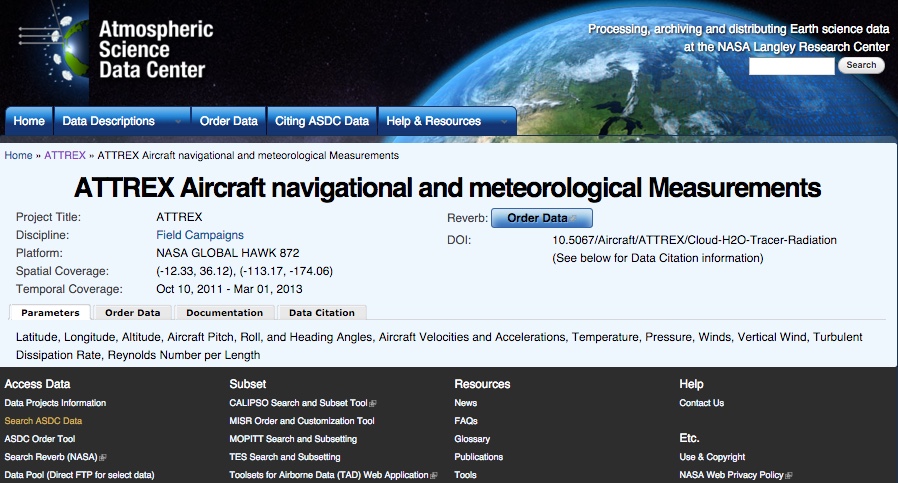The width and height of the screenshot is (898, 483).
Task: Go to the Home menu item
Action: tap(29, 121)
